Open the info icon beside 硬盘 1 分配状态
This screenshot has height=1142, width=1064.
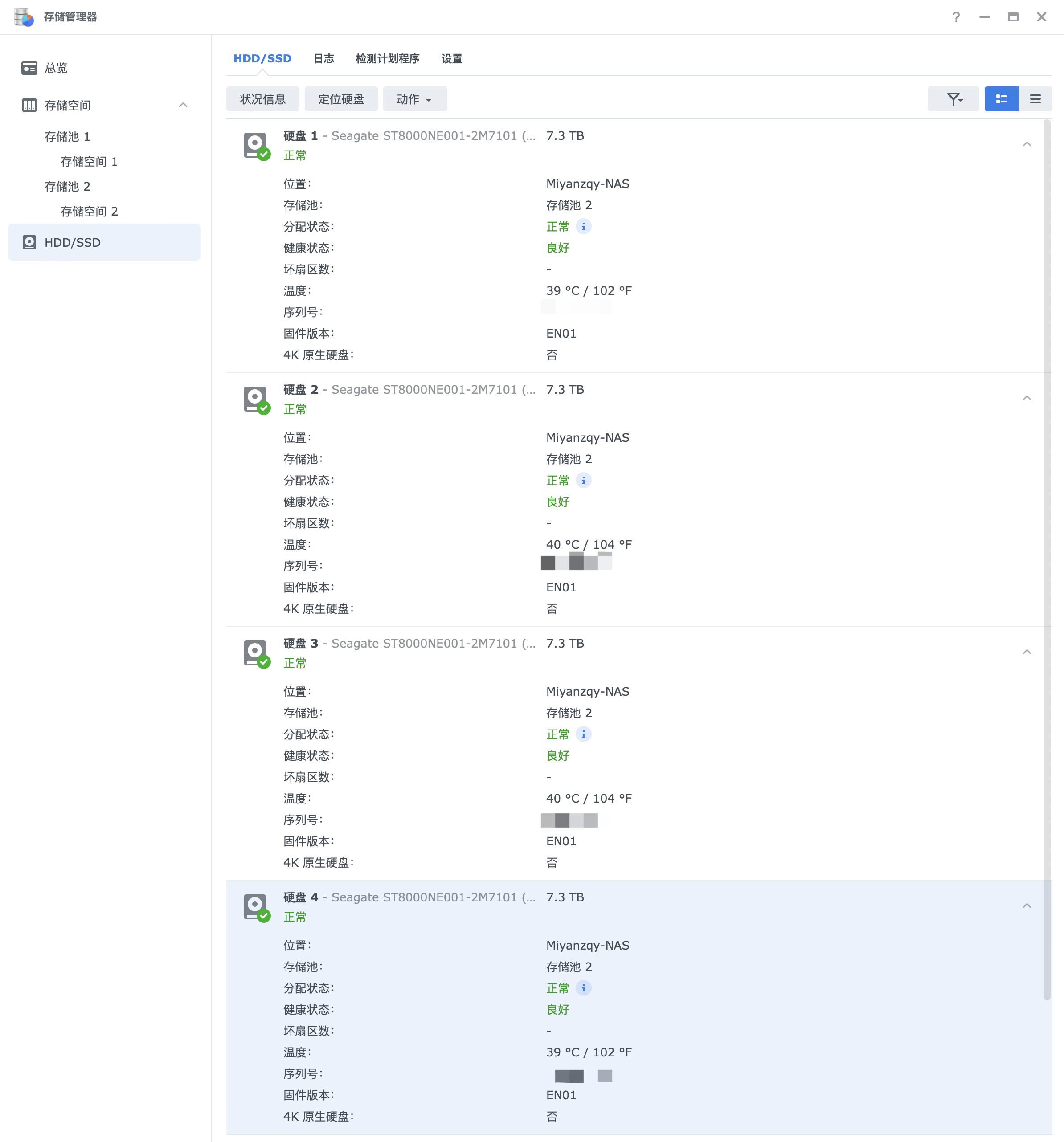(x=584, y=226)
